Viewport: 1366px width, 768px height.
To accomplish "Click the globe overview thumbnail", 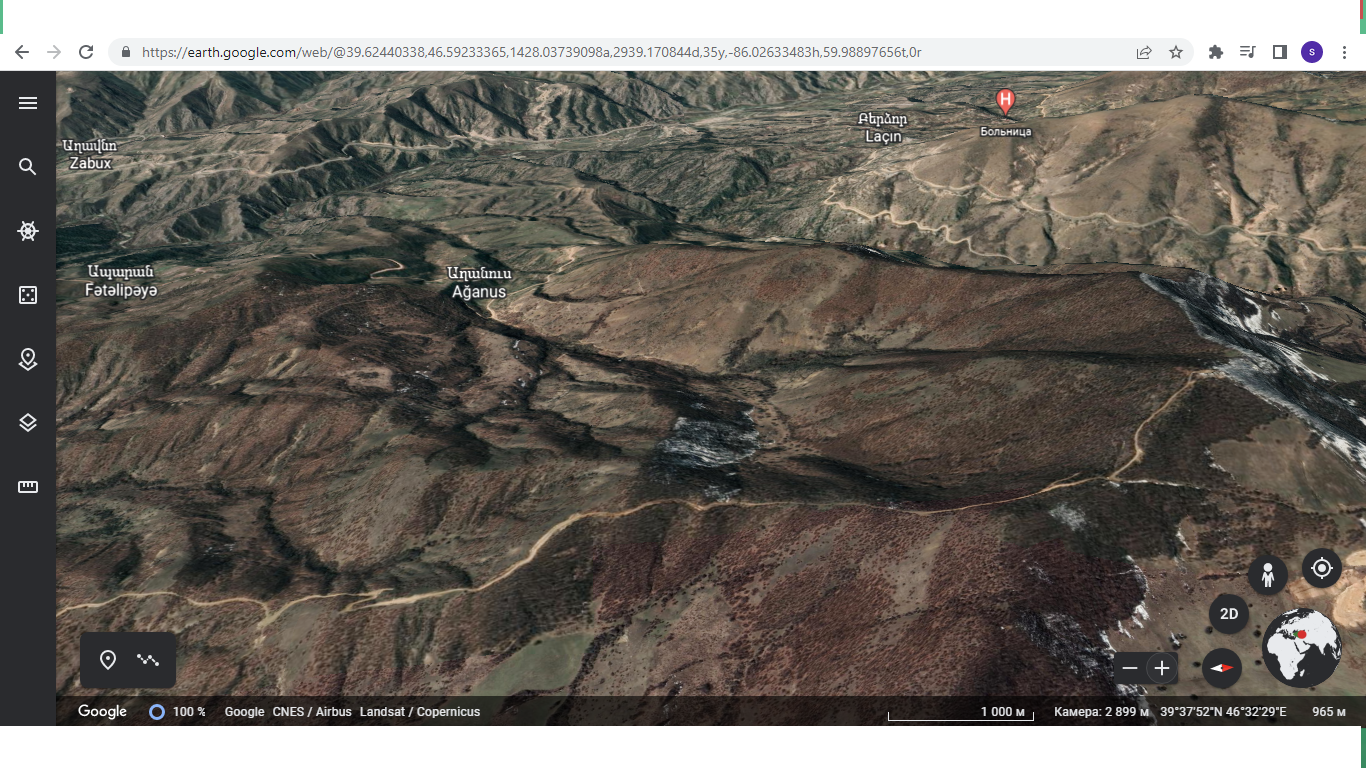I will 1301,647.
